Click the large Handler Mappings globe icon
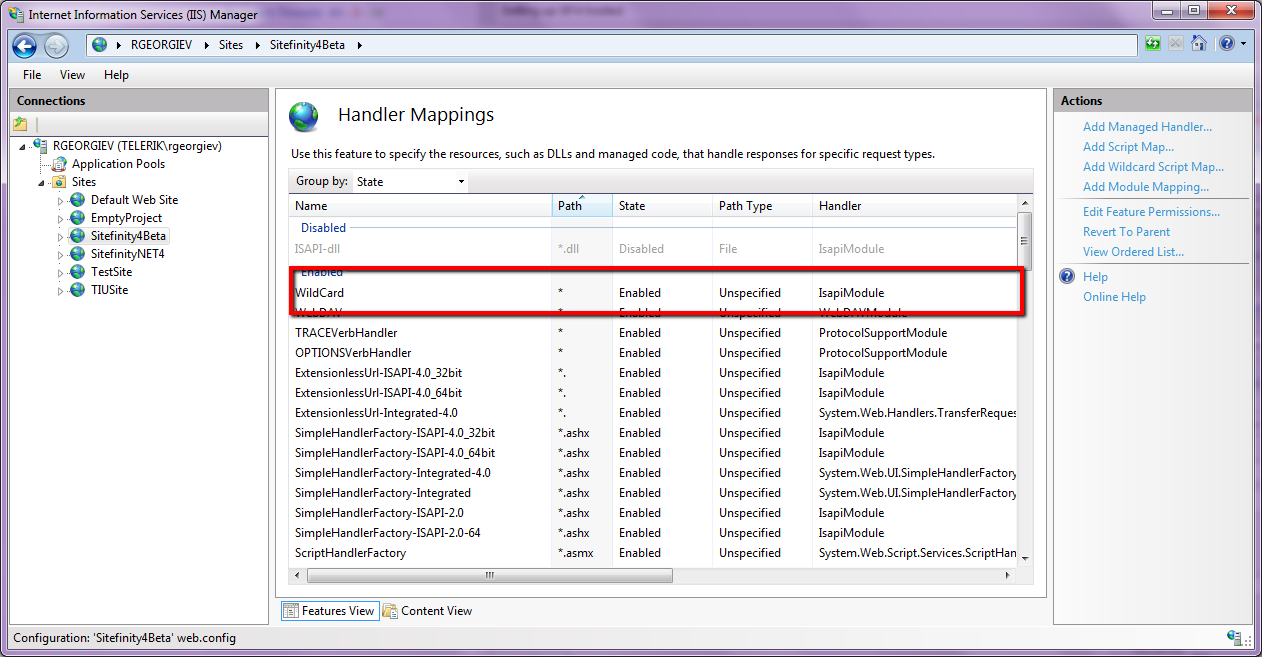Screen dimensions: 1262x657 (x=304, y=116)
